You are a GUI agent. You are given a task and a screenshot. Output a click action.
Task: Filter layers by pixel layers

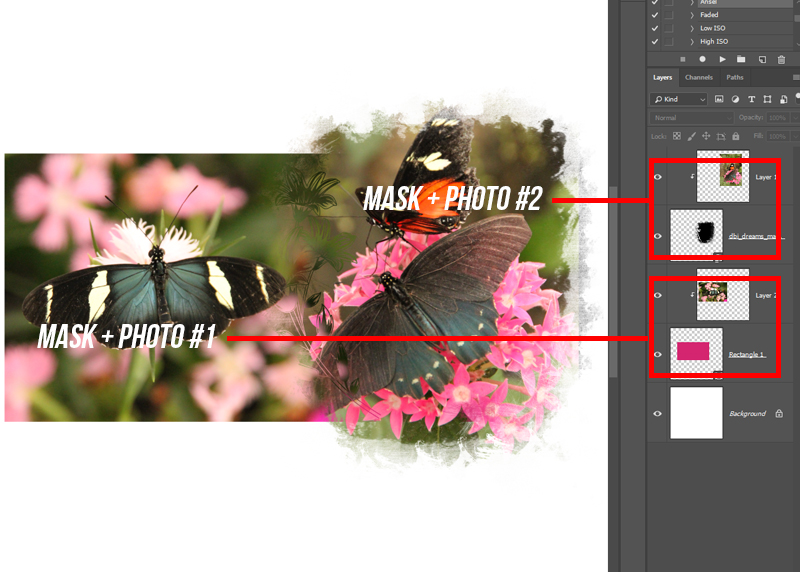tap(719, 99)
